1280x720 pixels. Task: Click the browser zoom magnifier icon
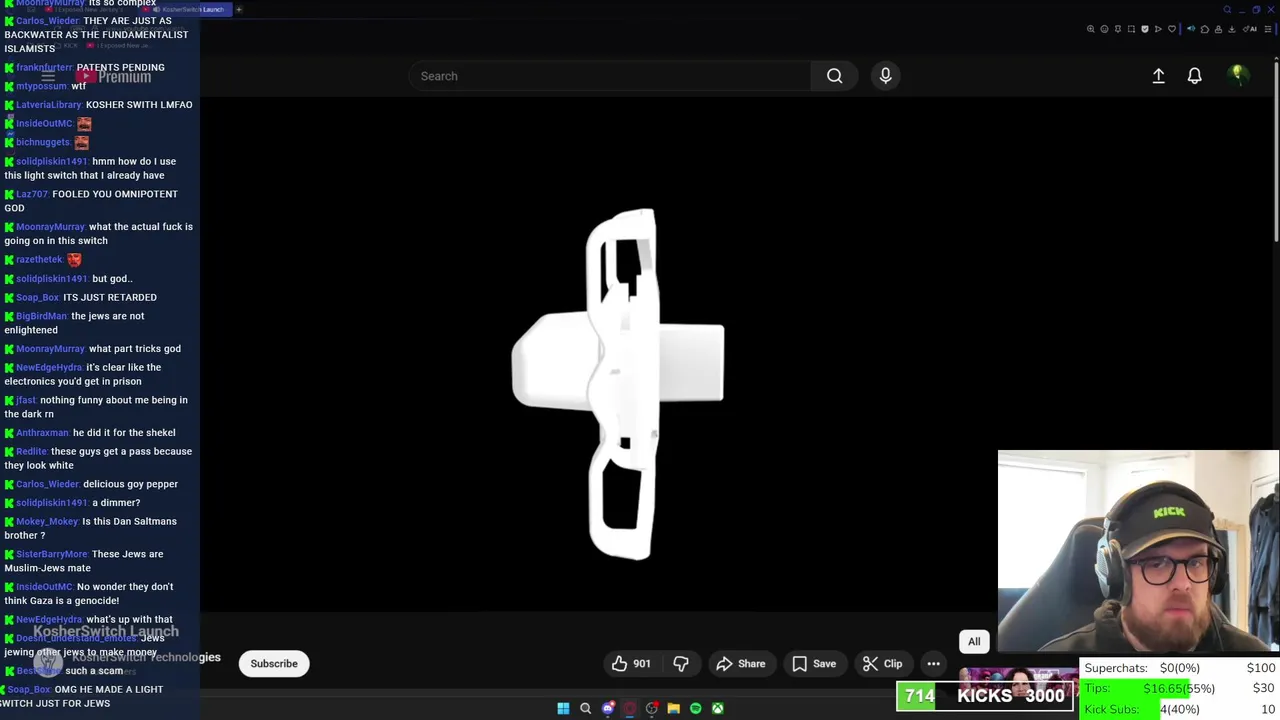[x=1091, y=29]
